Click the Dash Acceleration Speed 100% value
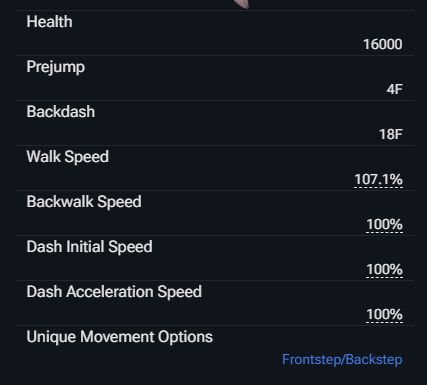Viewport: 427px width, 385px height. point(384,315)
